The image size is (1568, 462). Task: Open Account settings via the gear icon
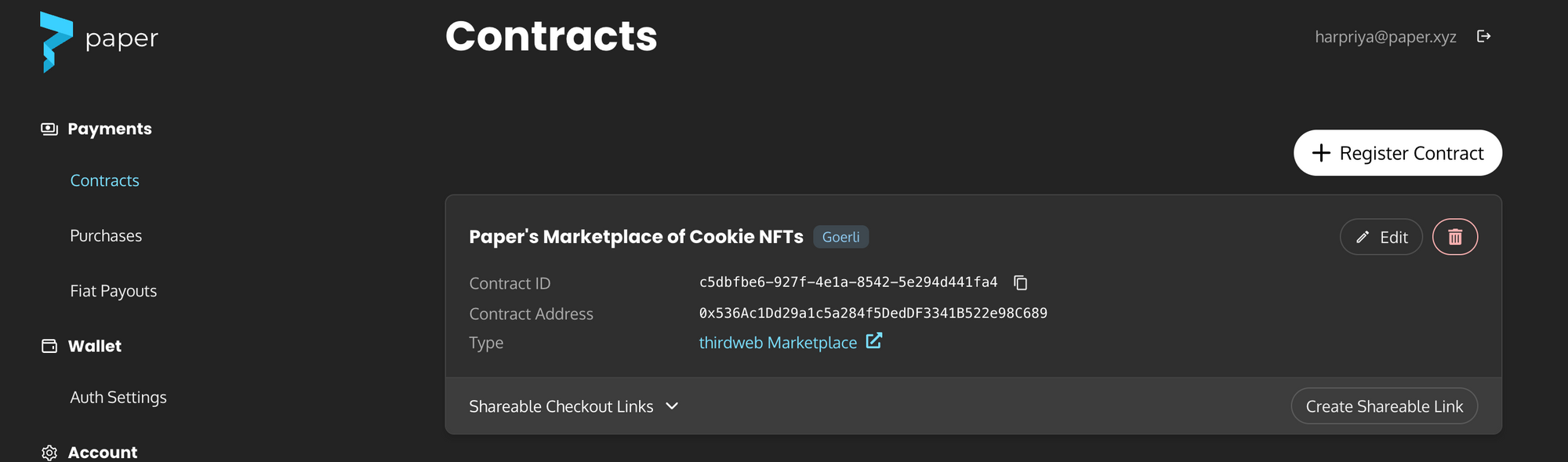(x=49, y=453)
